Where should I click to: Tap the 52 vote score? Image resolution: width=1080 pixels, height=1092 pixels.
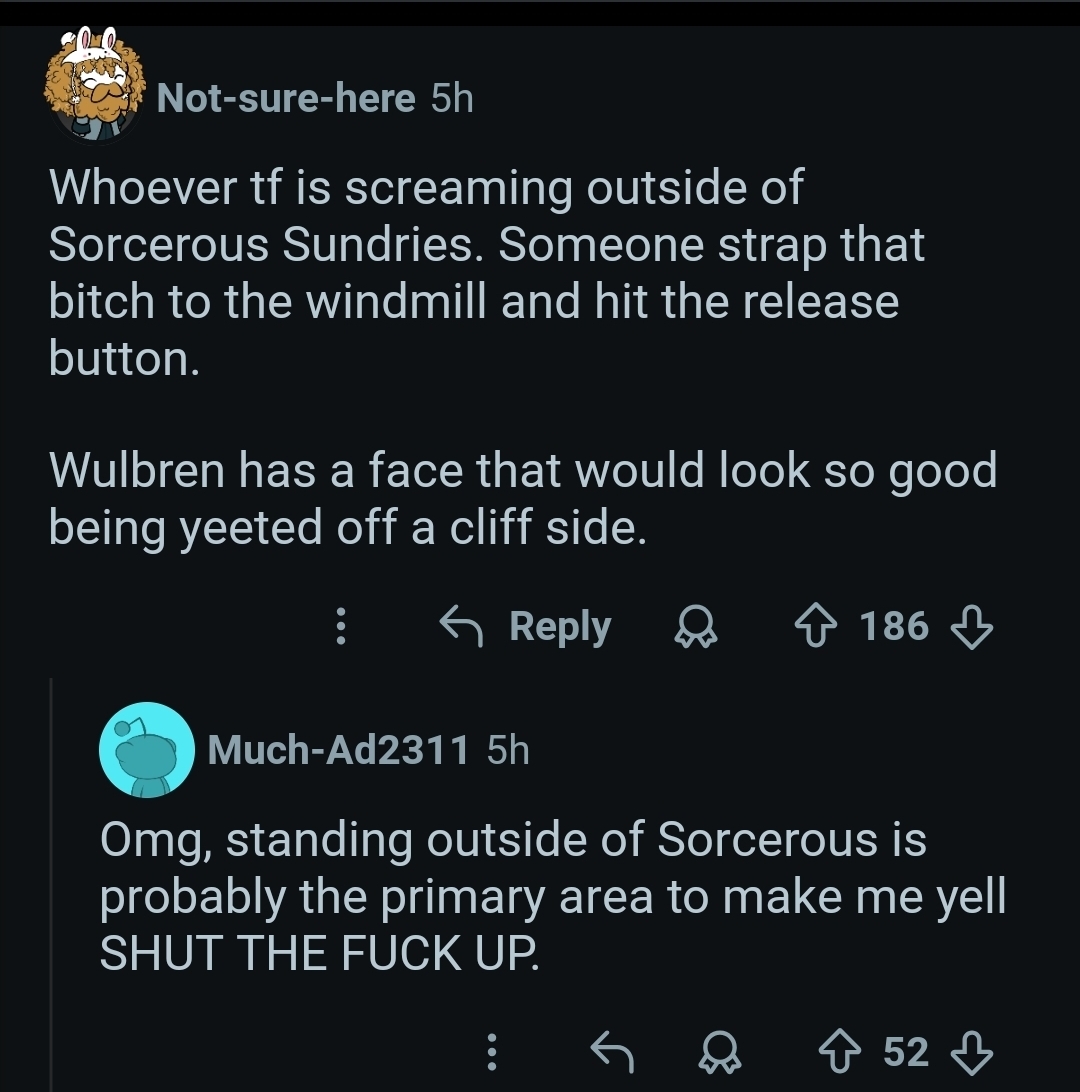pyautogui.click(x=906, y=1051)
